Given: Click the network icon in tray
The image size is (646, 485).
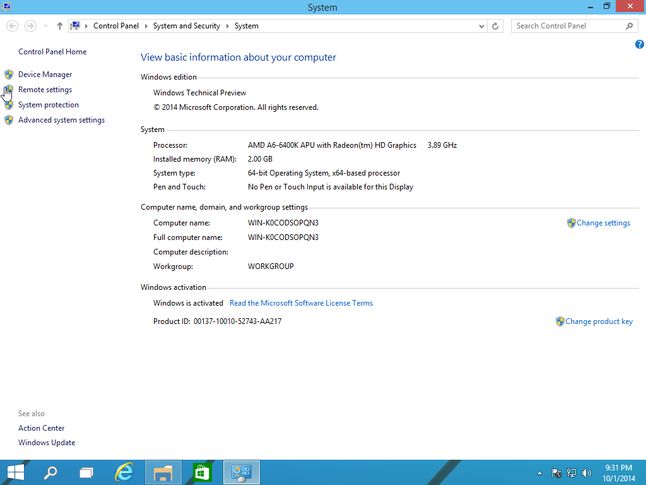Looking at the screenshot, I should tap(571, 473).
